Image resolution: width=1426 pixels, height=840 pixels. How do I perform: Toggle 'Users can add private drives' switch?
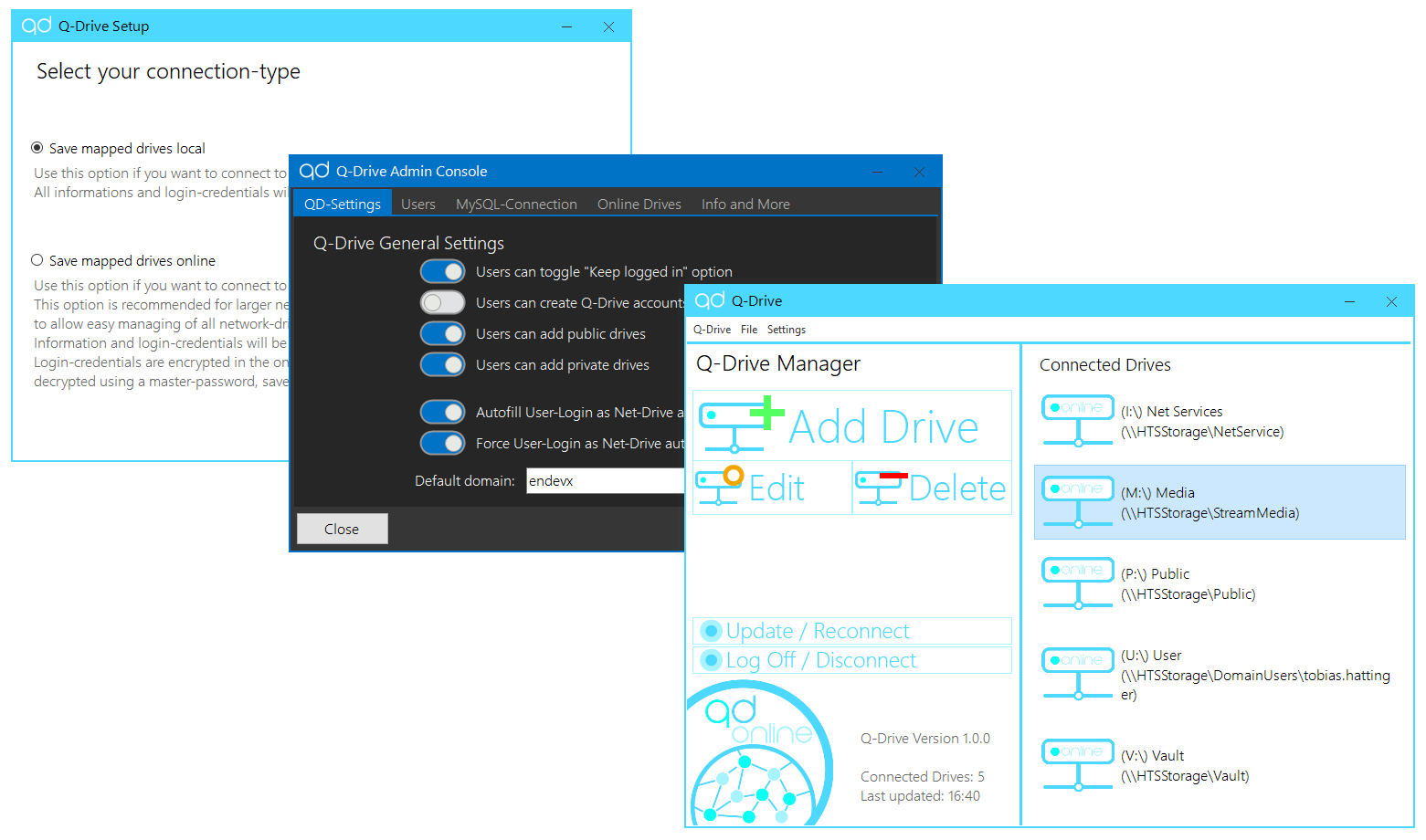tap(443, 364)
